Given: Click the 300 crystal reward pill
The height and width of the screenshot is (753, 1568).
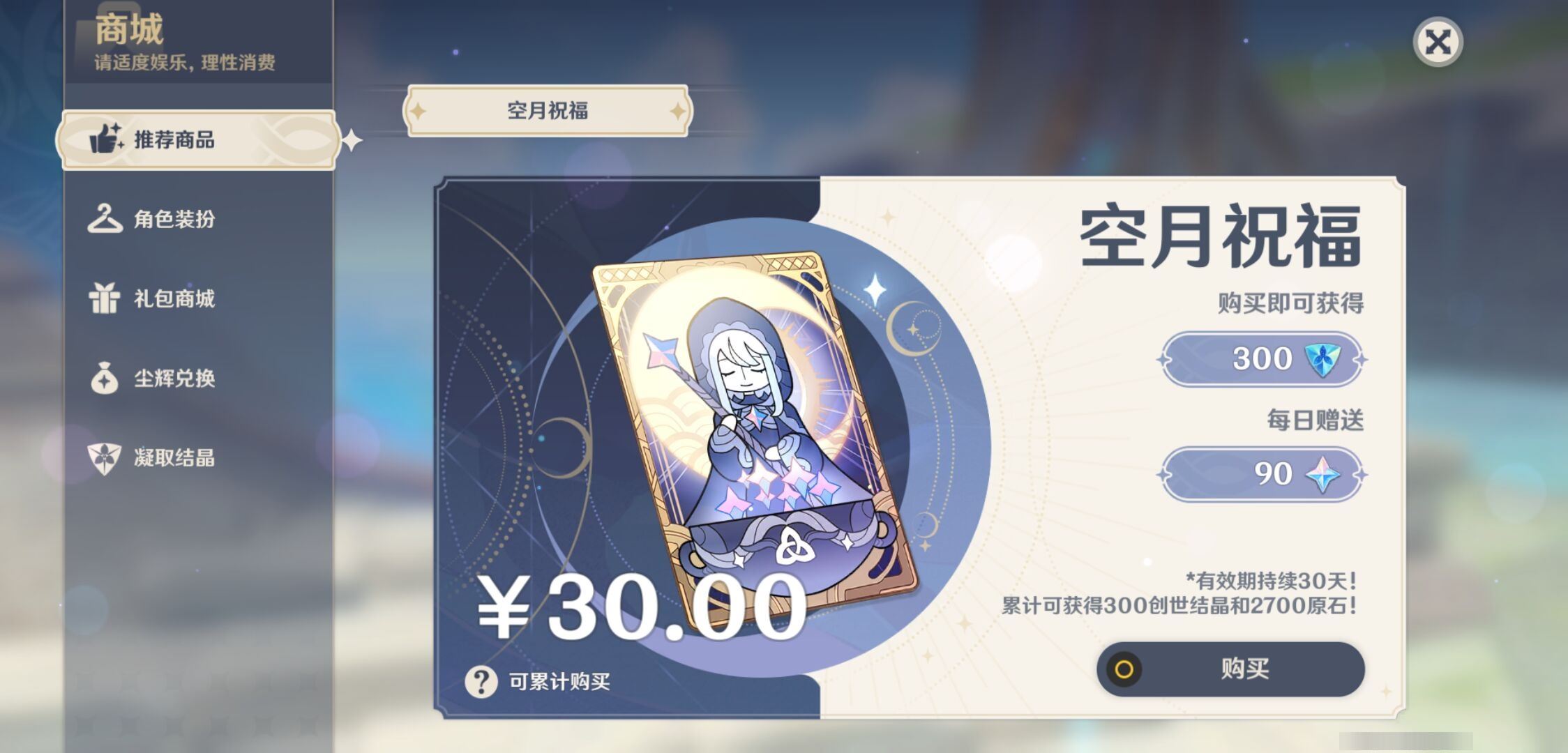Looking at the screenshot, I should coord(1262,360).
